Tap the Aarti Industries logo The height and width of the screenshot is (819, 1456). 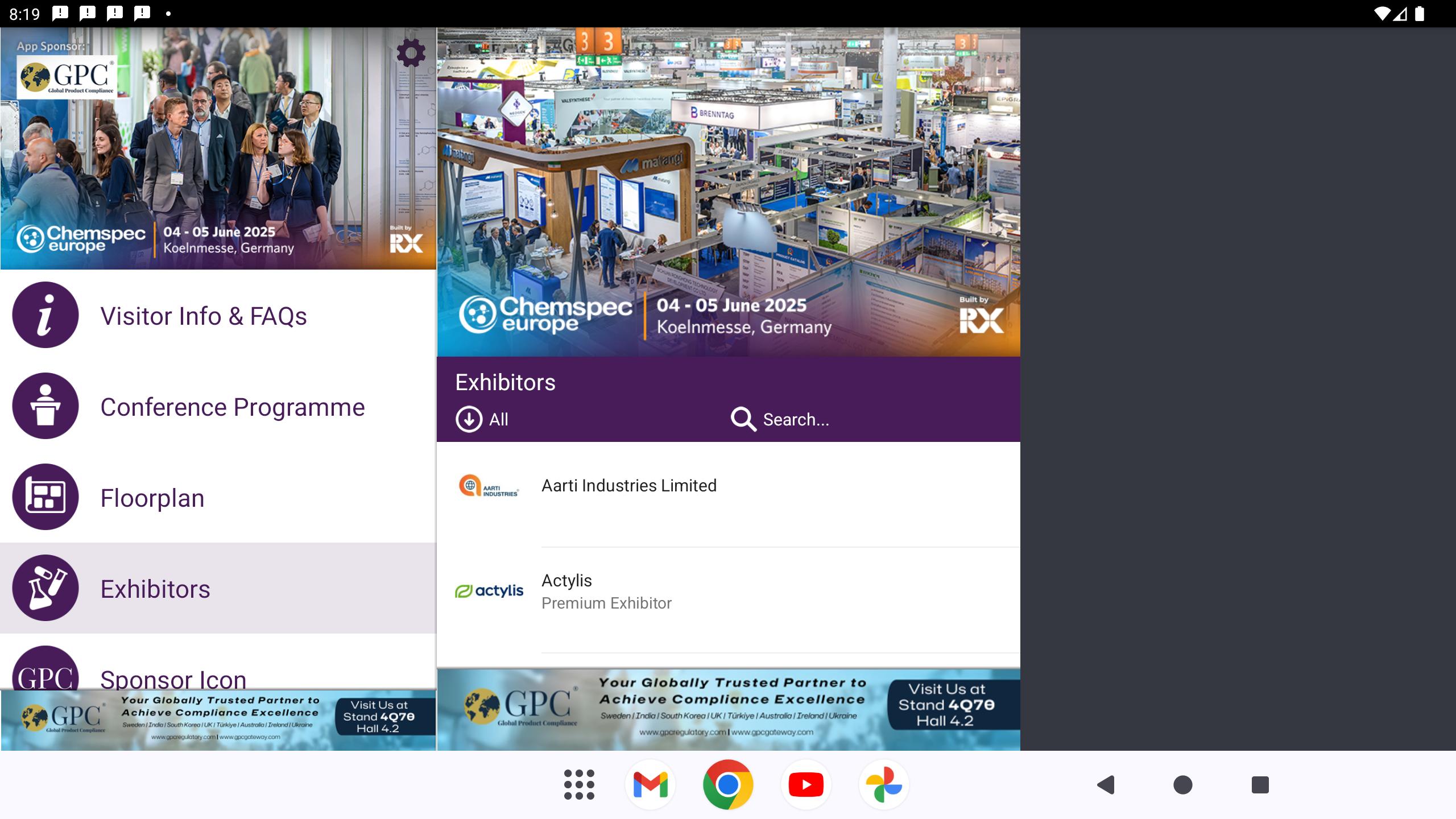489,486
